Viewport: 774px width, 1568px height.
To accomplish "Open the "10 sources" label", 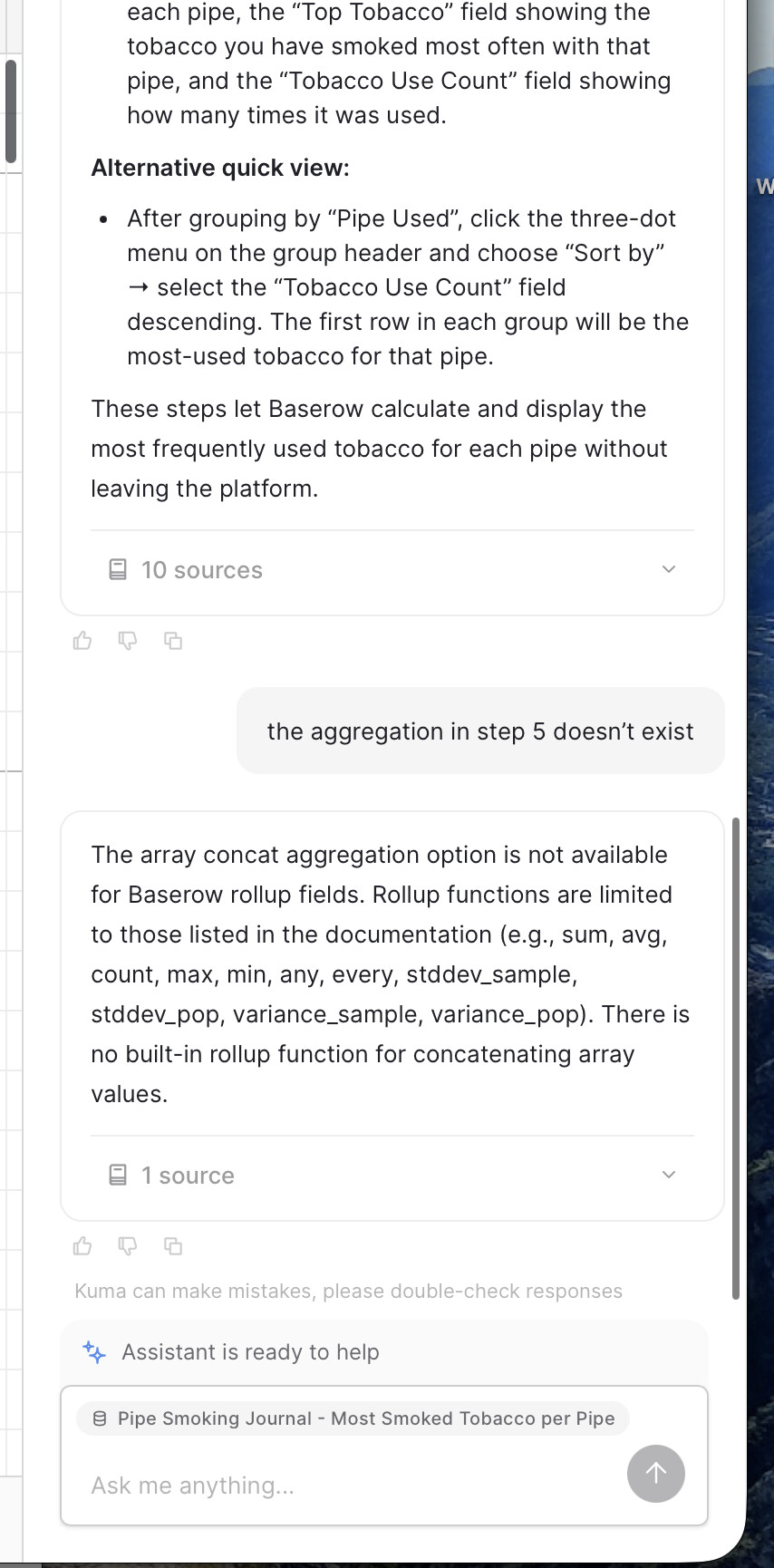I will tap(201, 570).
